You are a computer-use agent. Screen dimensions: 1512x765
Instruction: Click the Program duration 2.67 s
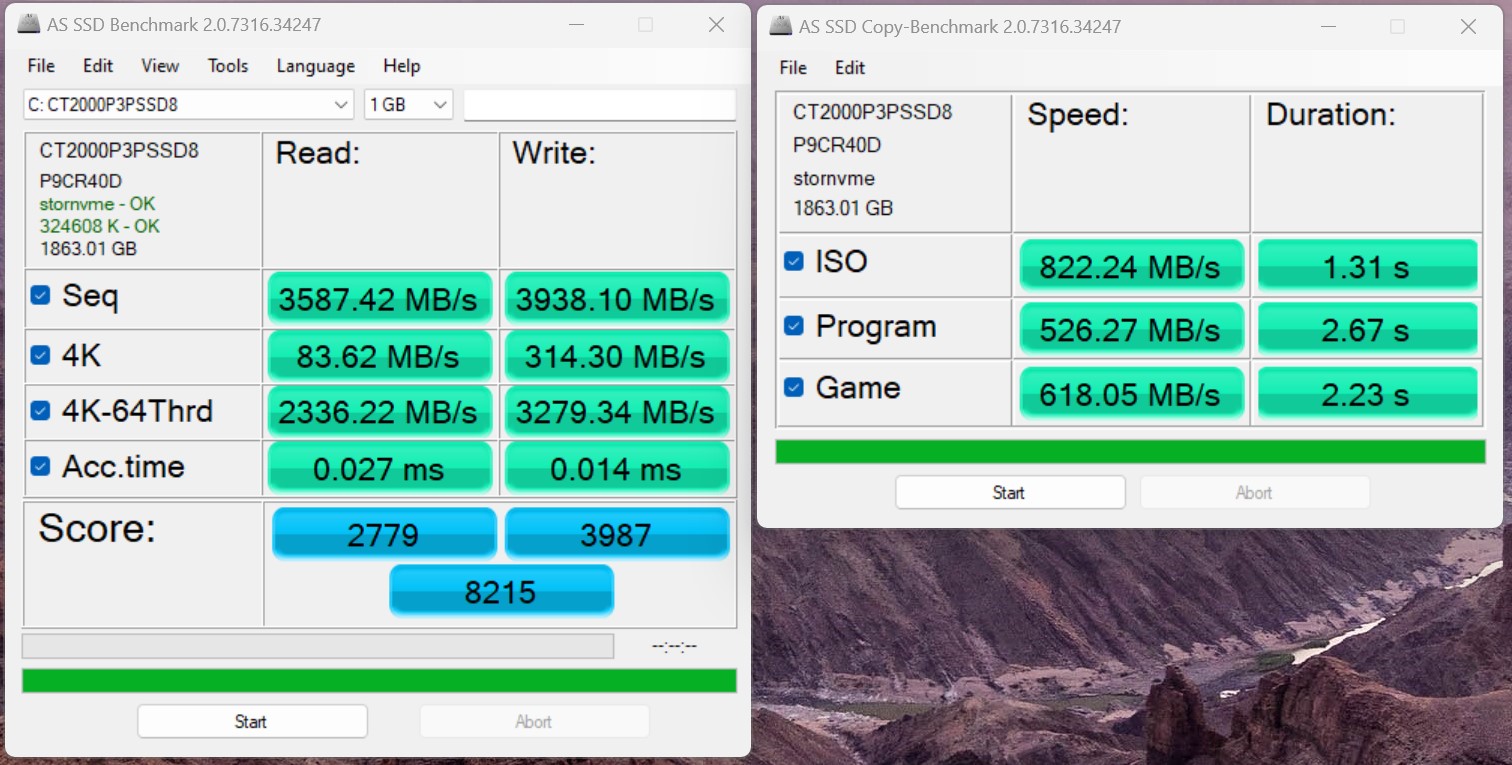tap(1366, 329)
